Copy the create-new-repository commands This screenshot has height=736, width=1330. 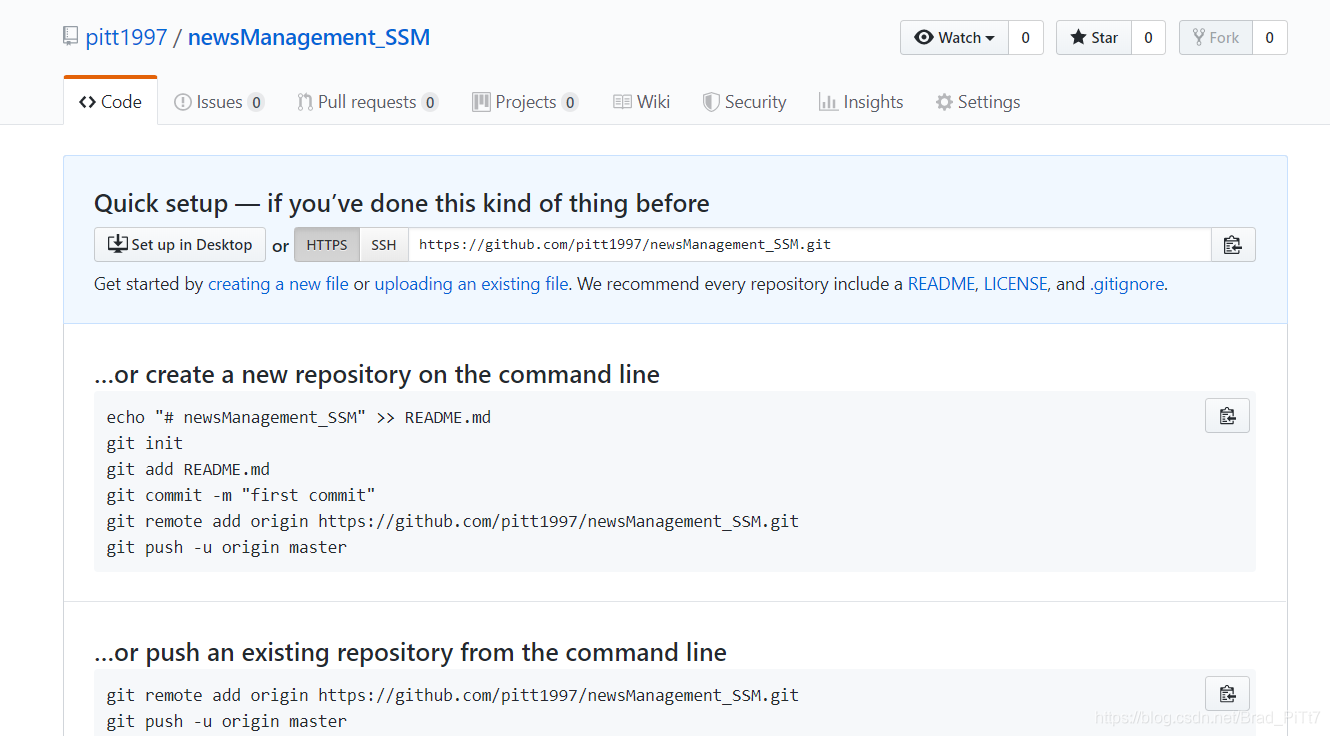pyautogui.click(x=1227, y=416)
